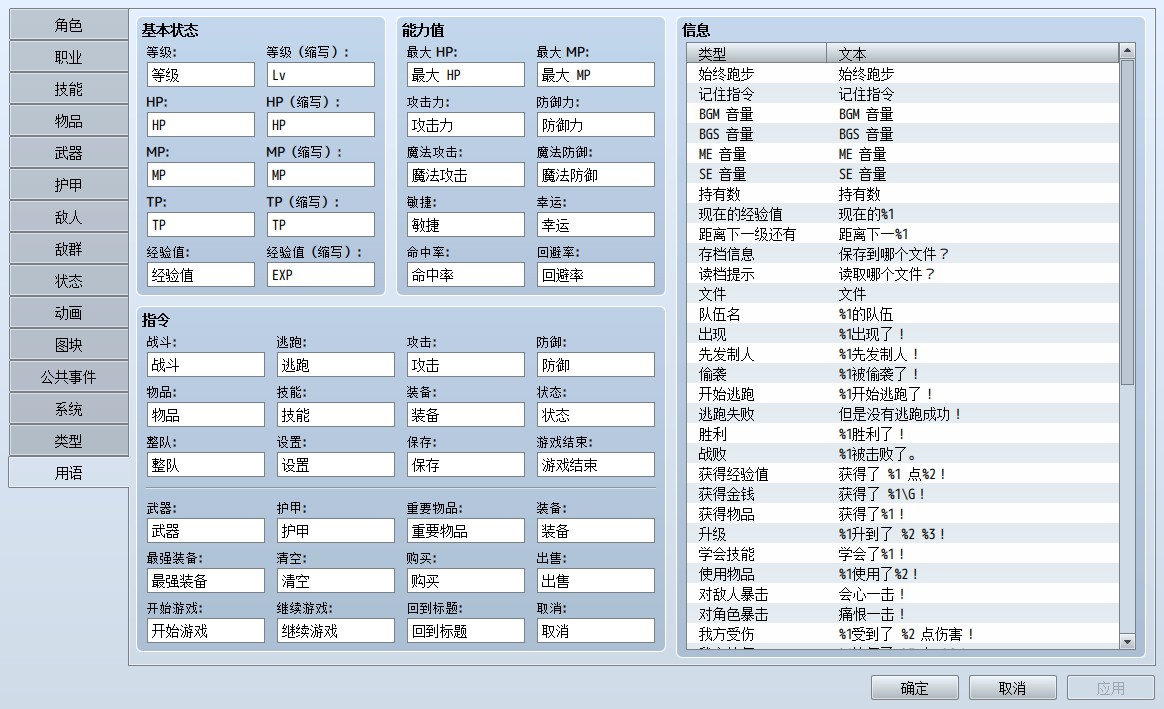Select the 用语 tab
This screenshot has height=709, width=1164.
coord(68,473)
